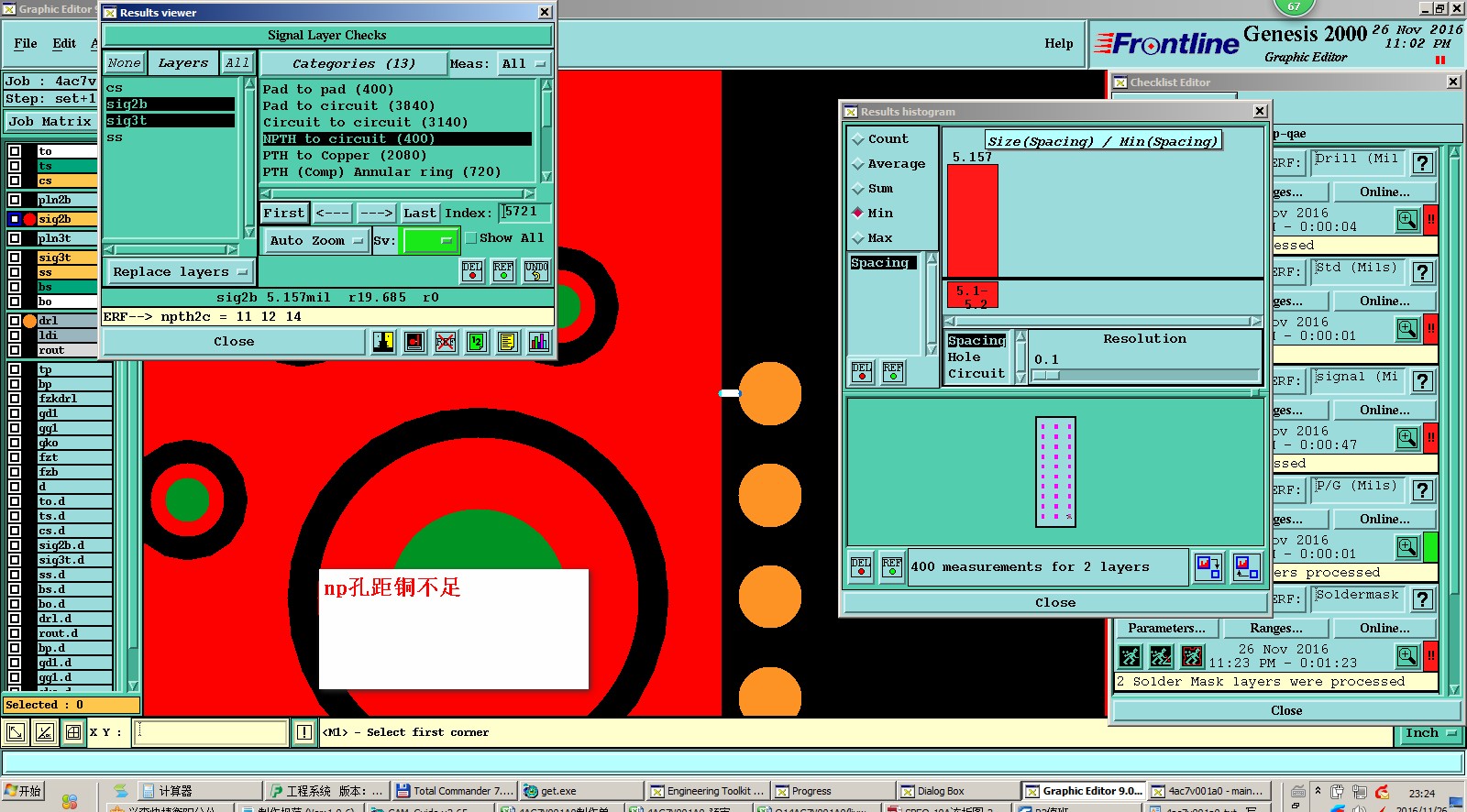Open the Help menu
This screenshot has width=1467, height=812.
[1058, 43]
